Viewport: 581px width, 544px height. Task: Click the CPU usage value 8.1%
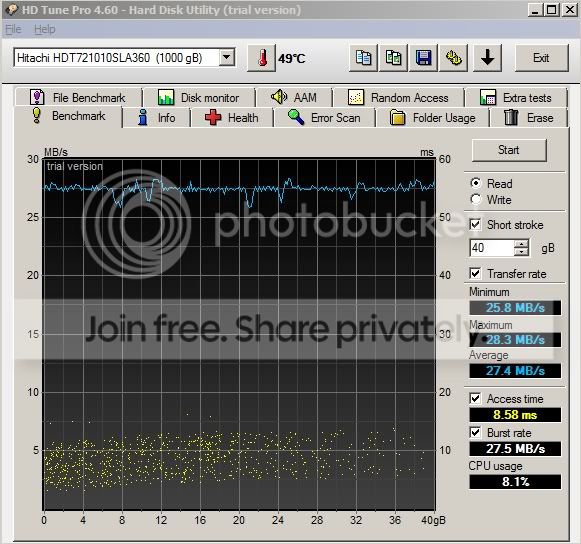point(515,482)
